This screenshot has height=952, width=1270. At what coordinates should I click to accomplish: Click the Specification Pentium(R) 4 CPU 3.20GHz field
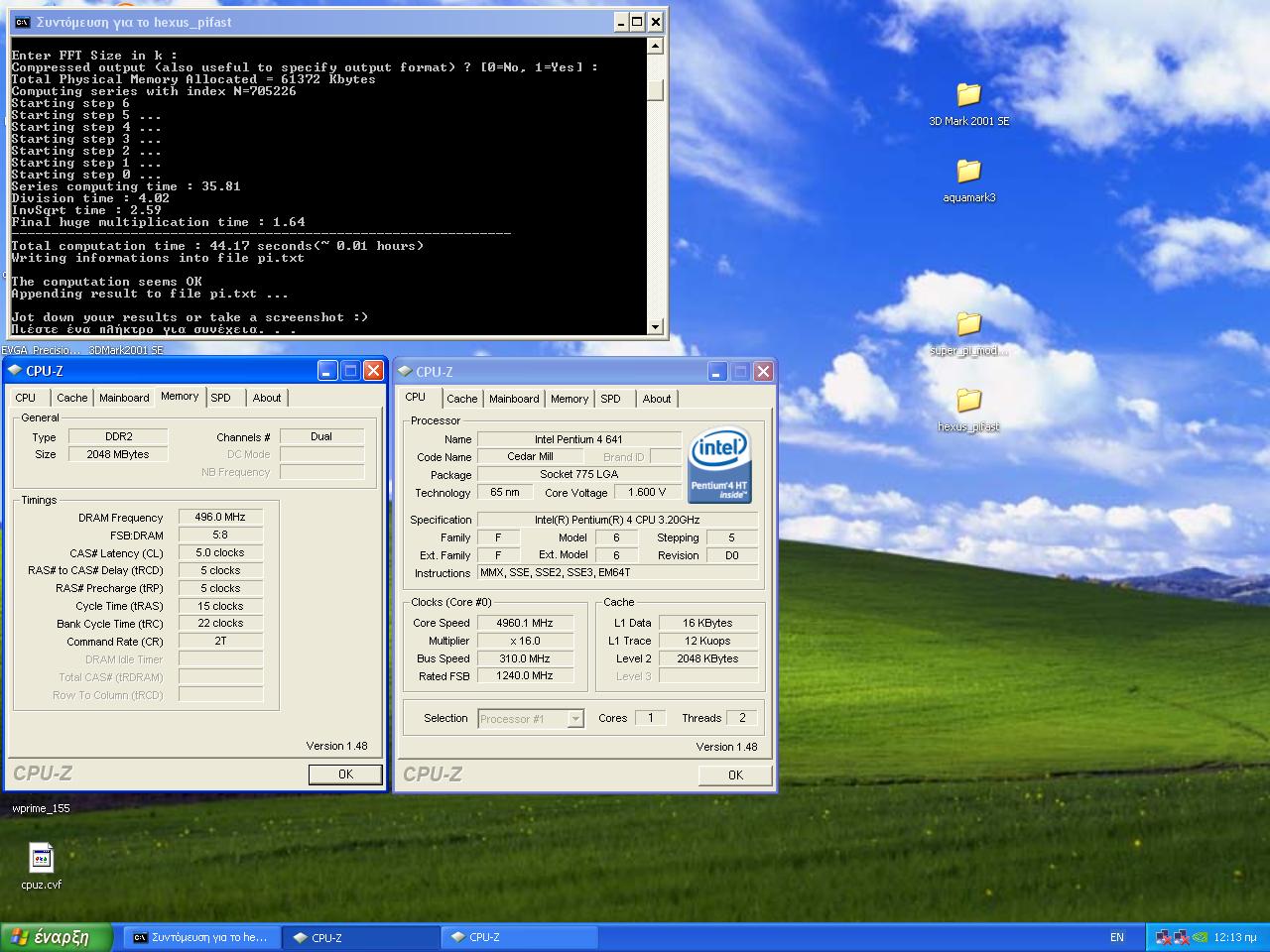pyautogui.click(x=617, y=520)
